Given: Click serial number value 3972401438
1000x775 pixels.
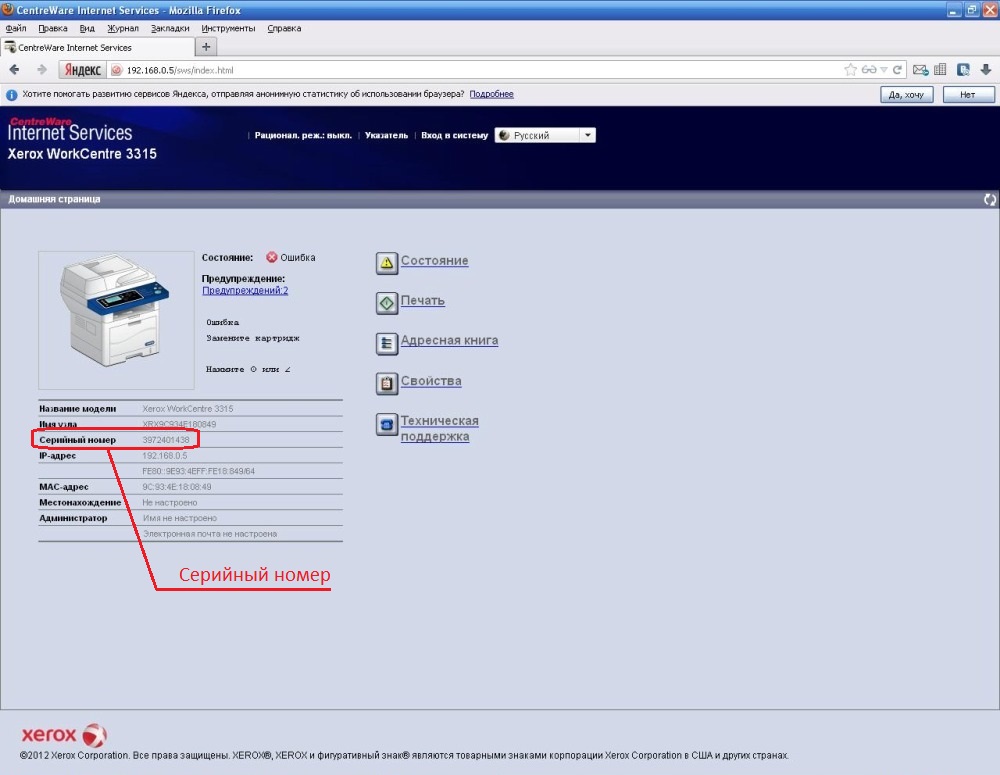Looking at the screenshot, I should point(166,439).
